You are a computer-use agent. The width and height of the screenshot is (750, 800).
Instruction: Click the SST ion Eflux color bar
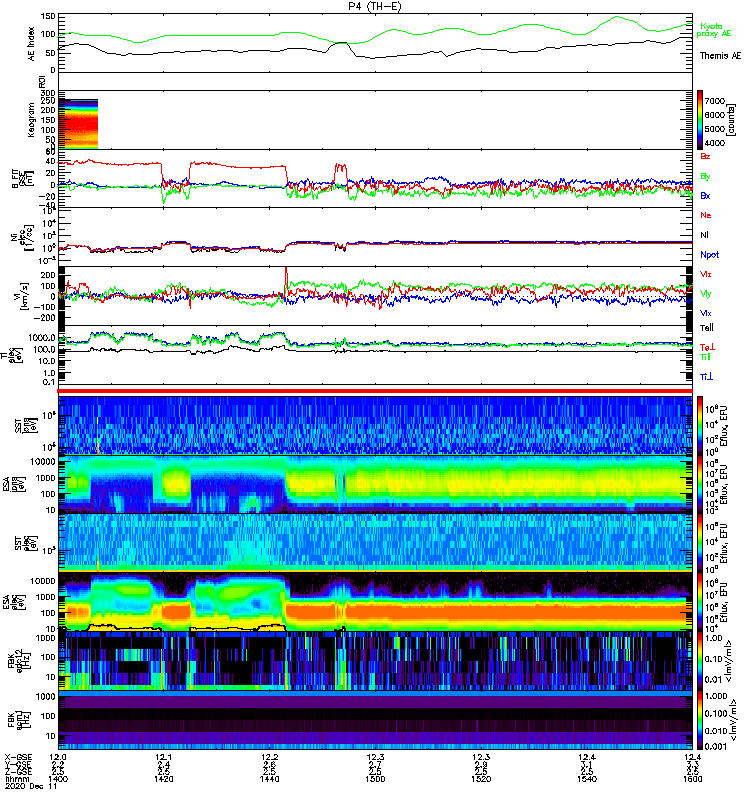click(x=700, y=426)
